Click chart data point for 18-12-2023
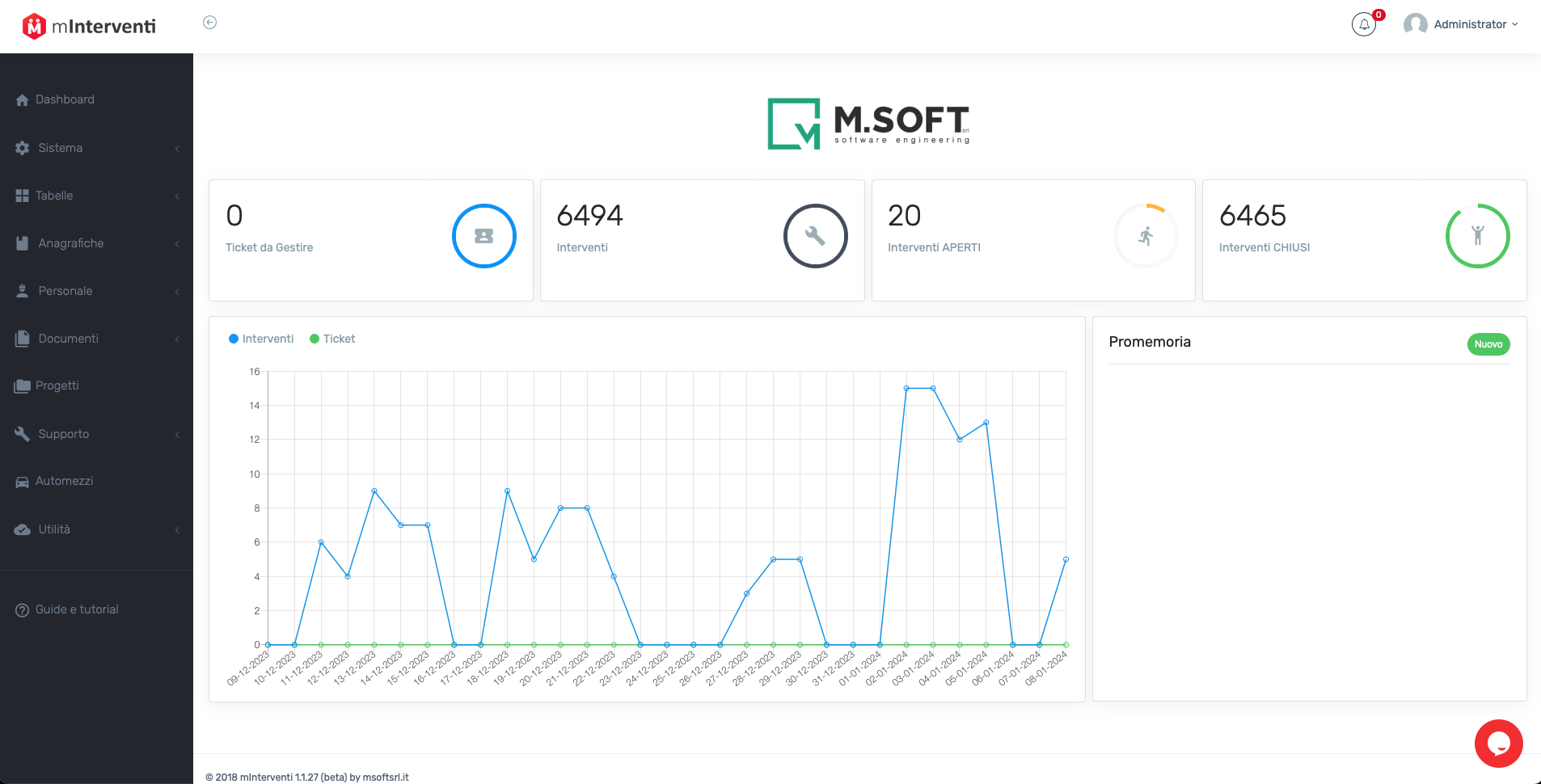Image resolution: width=1541 pixels, height=784 pixels. pos(507,491)
